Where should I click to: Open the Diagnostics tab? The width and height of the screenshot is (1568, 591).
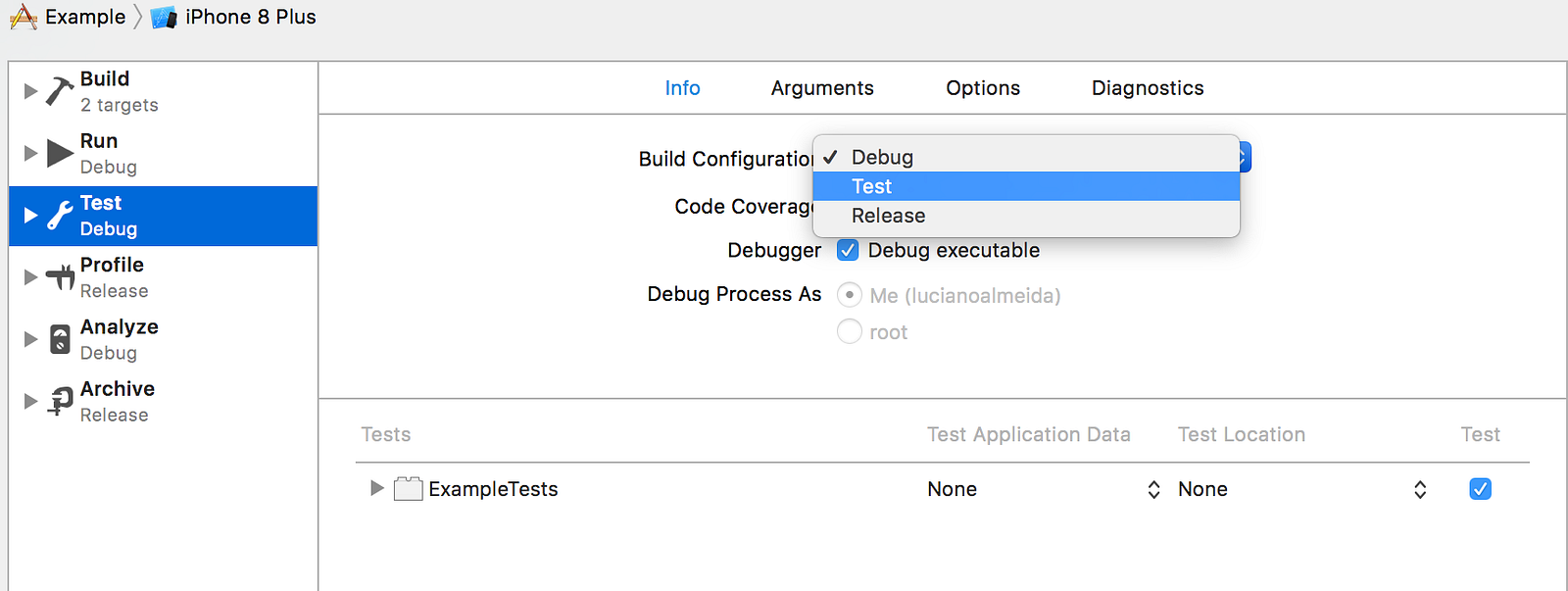pos(1148,88)
